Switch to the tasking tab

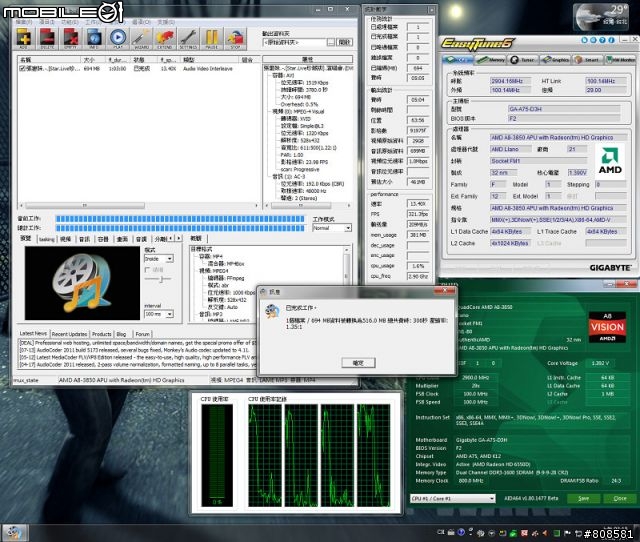tap(47, 239)
